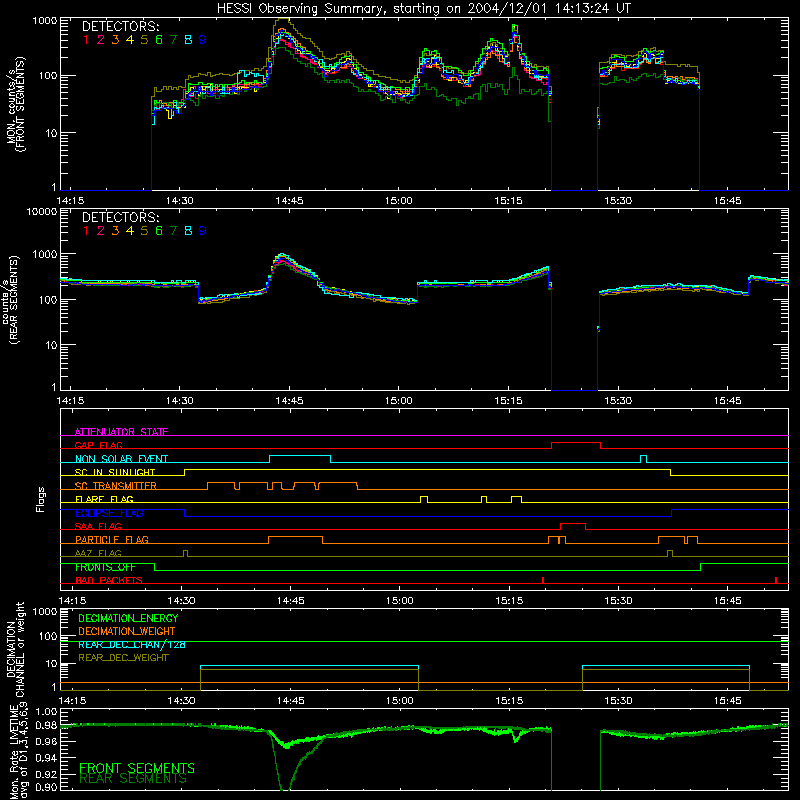Image resolution: width=800 pixels, height=800 pixels.
Task: Click the REAR SEGMENTS legend in the livetime plot
Action: pos(133,778)
